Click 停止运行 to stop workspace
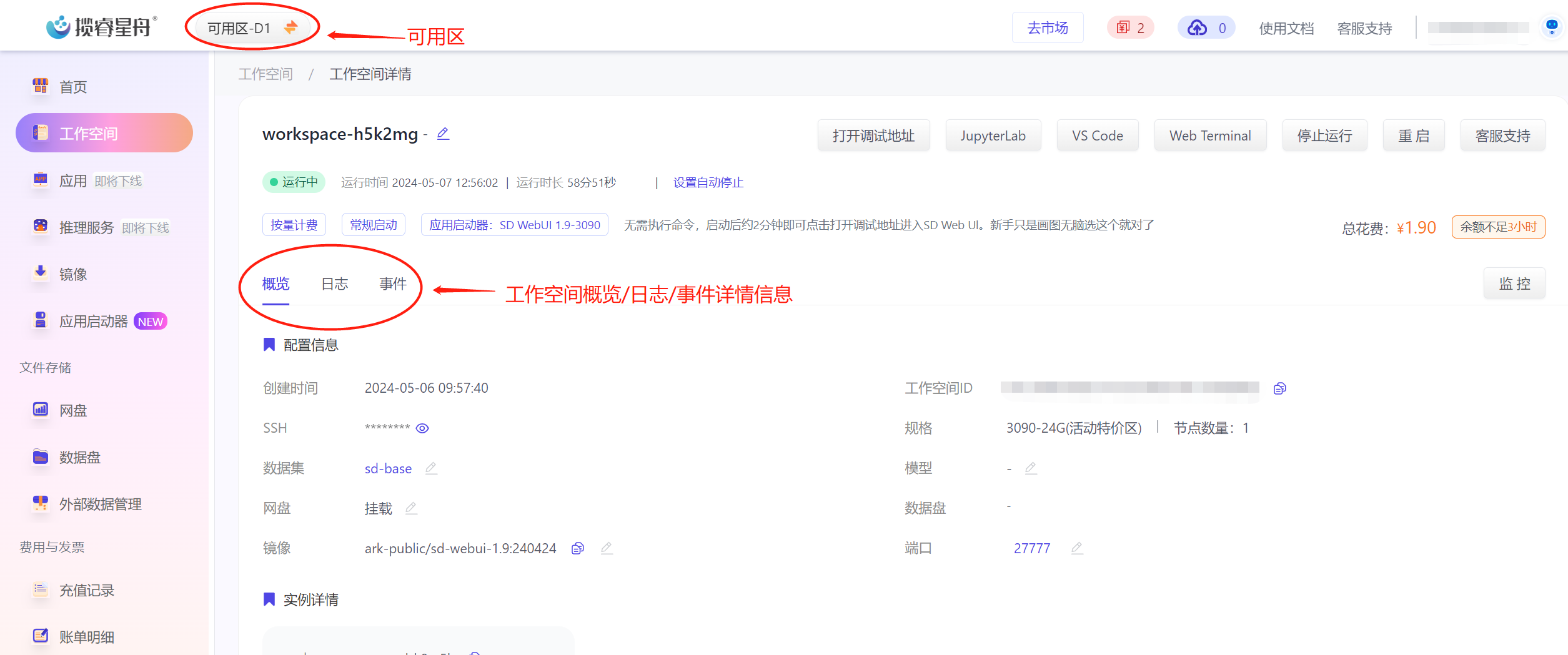This screenshot has height=655, width=1568. (x=1324, y=135)
